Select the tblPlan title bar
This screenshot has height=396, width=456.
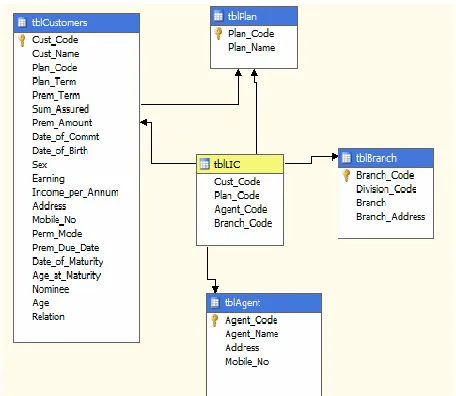pyautogui.click(x=254, y=16)
